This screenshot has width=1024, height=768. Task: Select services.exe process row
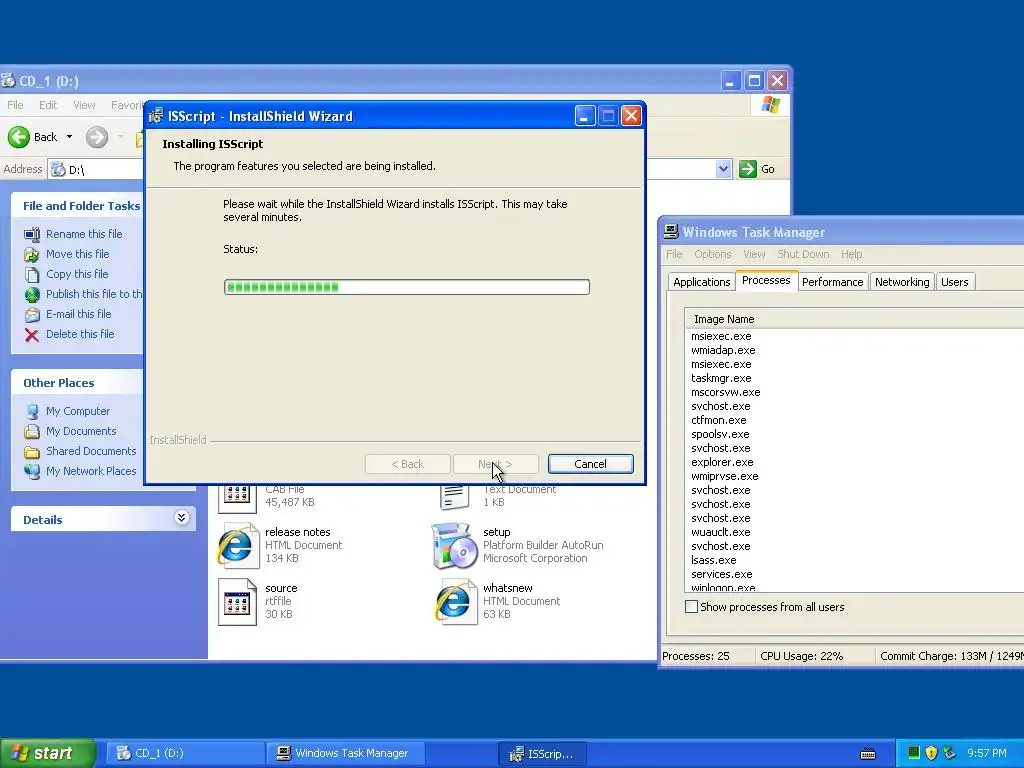(722, 574)
